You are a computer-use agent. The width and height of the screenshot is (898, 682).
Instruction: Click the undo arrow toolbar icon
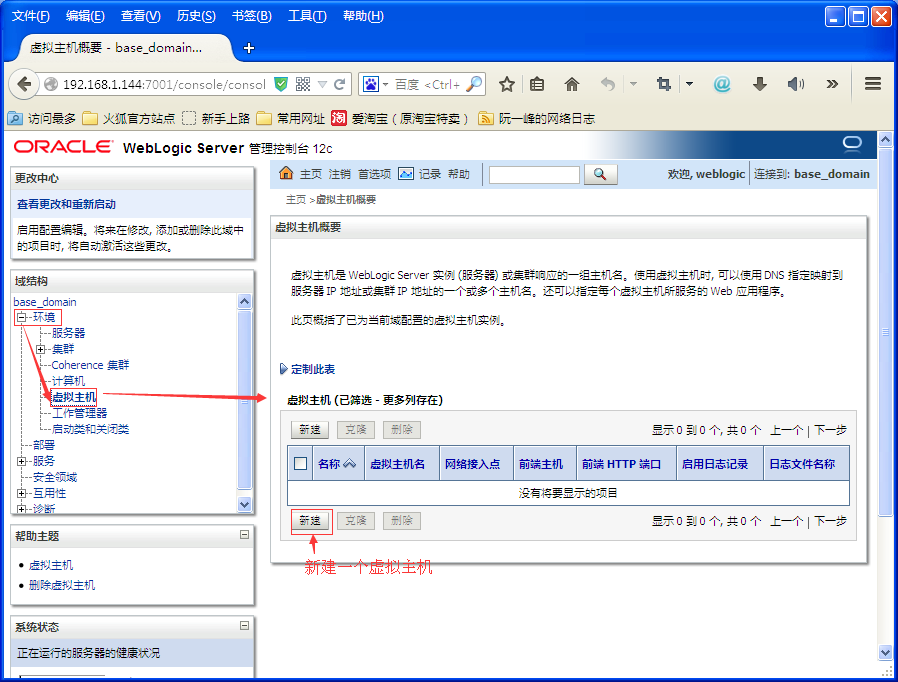coord(608,85)
